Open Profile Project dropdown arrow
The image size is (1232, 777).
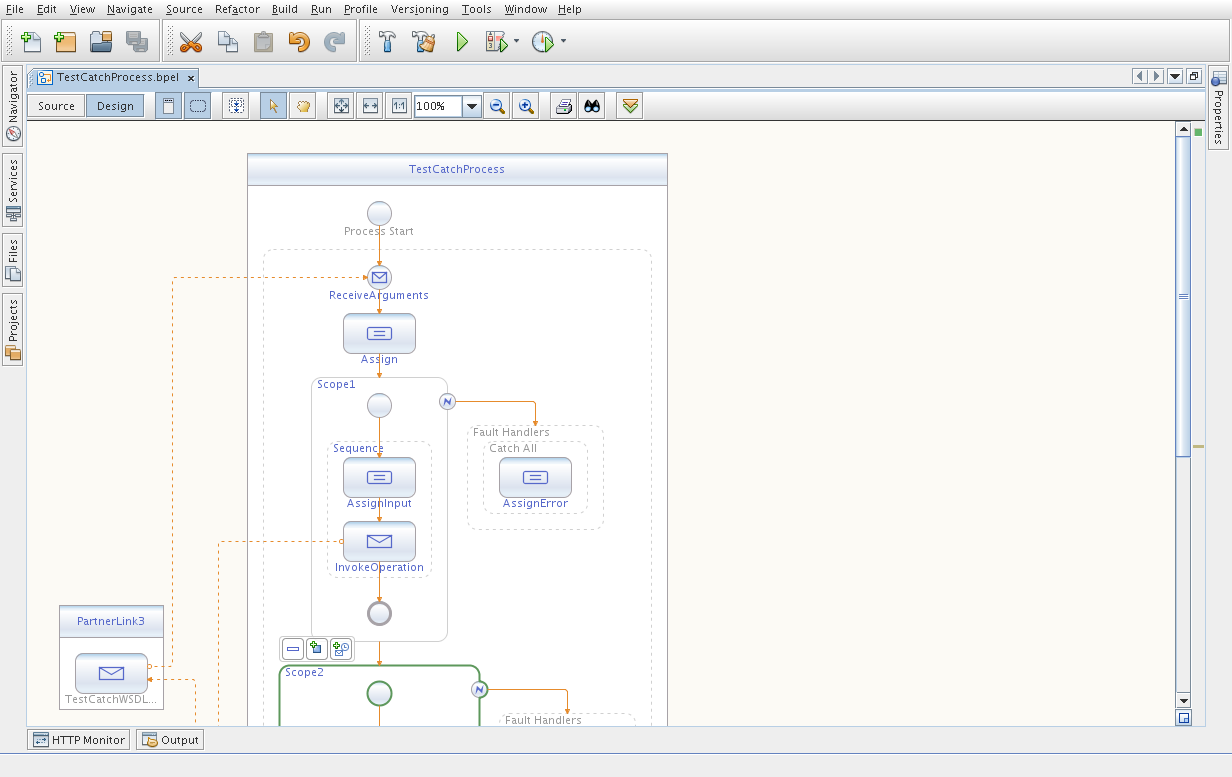(x=563, y=42)
